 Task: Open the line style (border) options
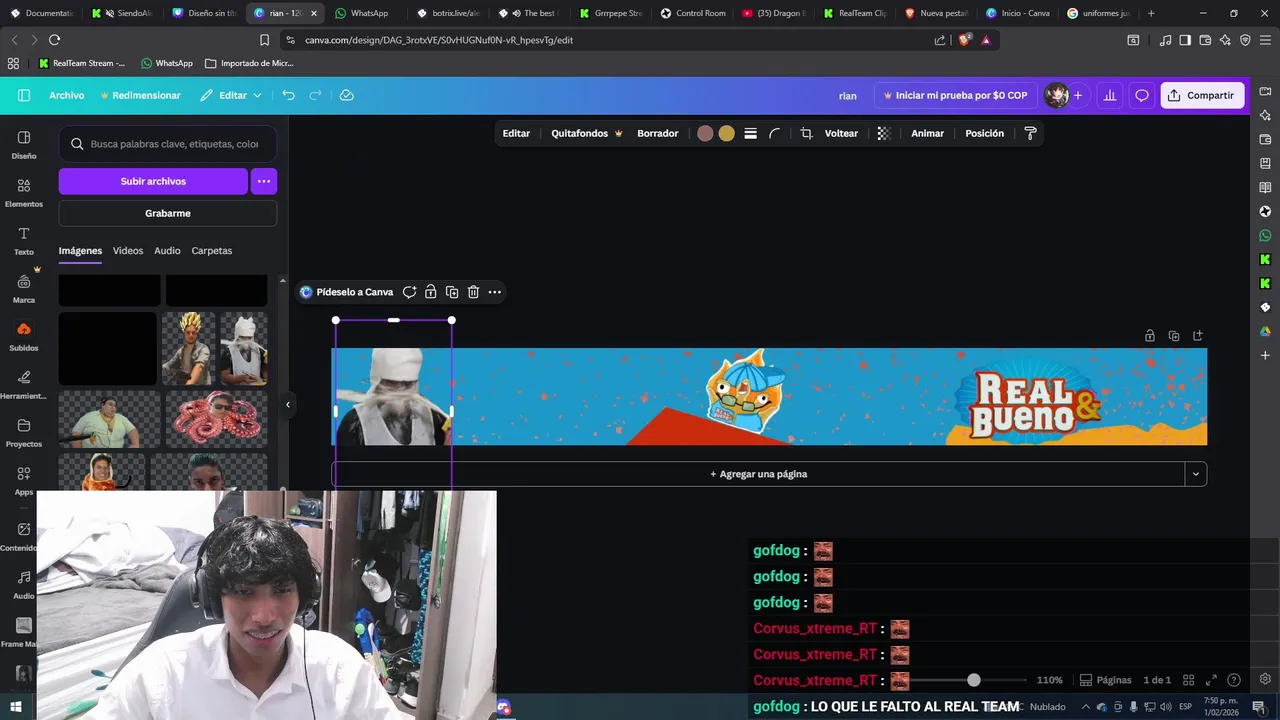click(750, 133)
